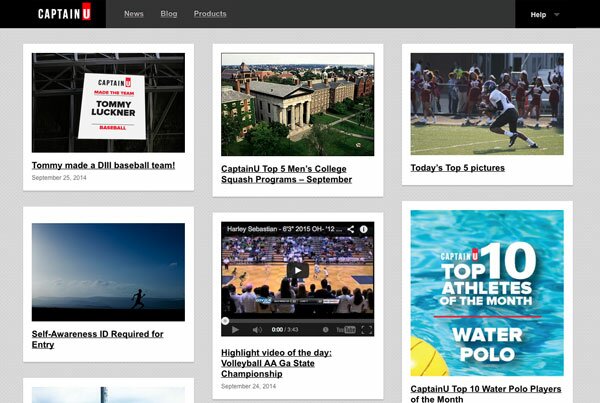Open the Products menu item

pyautogui.click(x=210, y=14)
